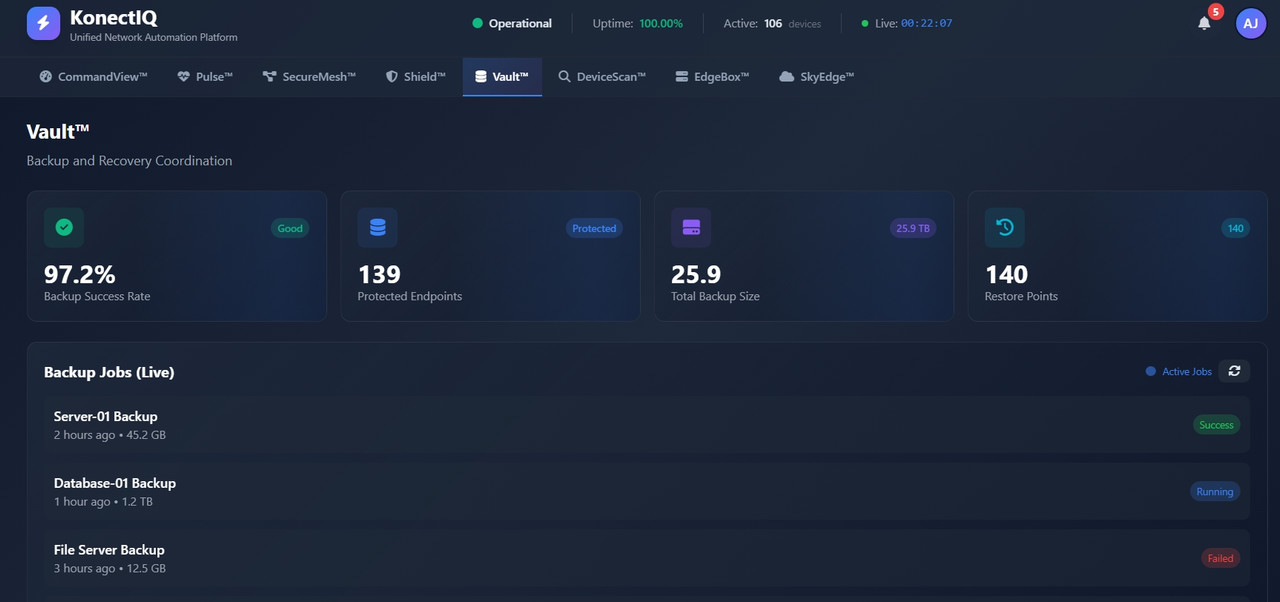Select the Server-01 Backup job row
Viewport: 1280px width, 602px height.
coord(647,425)
